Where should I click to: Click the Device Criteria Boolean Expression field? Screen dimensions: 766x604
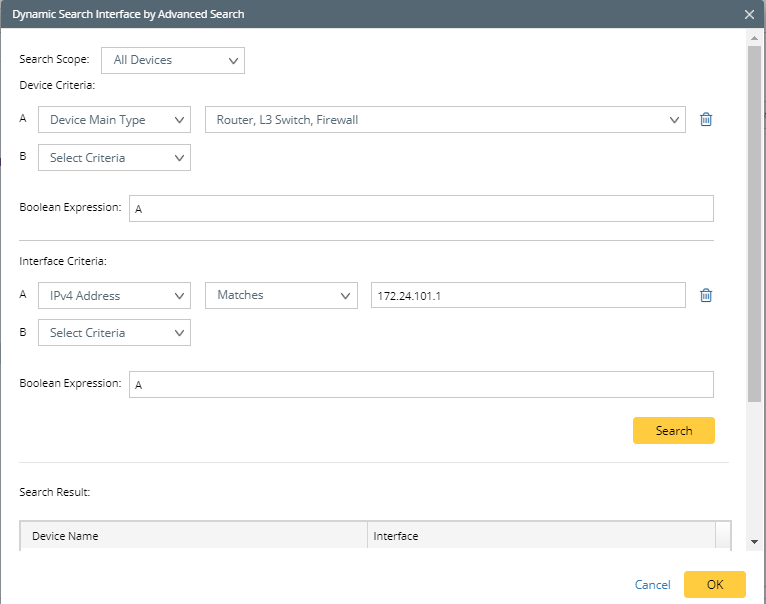[421, 208]
